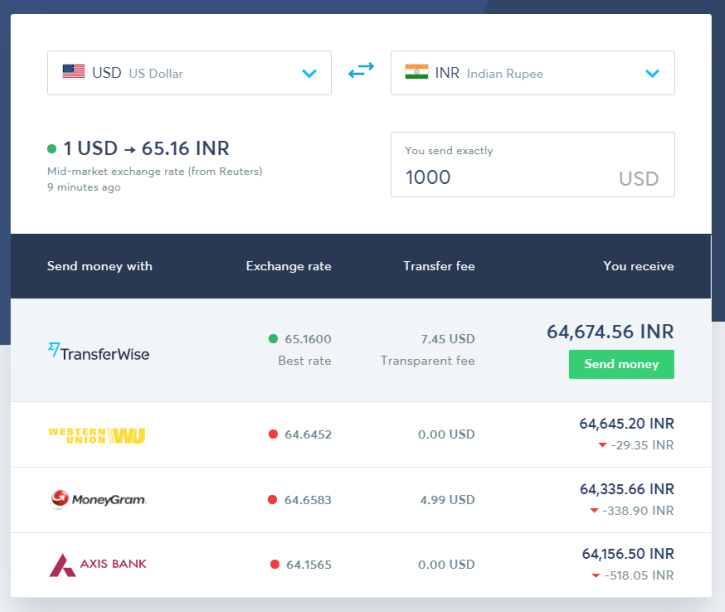This screenshot has height=612, width=725.
Task: Click the US flag icon
Action: click(x=74, y=72)
